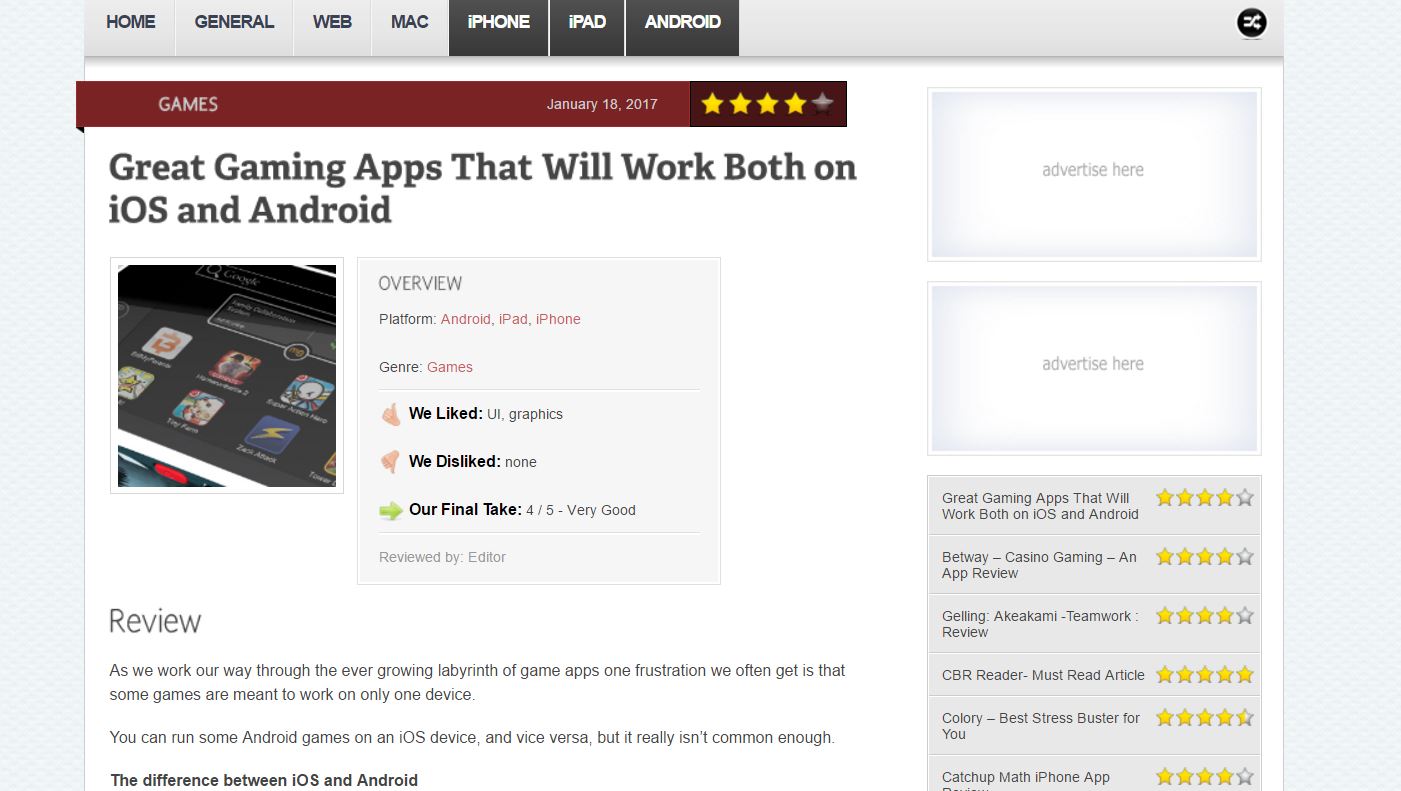Click the Games genre link
Screen dimensions: 1401x791
[450, 367]
